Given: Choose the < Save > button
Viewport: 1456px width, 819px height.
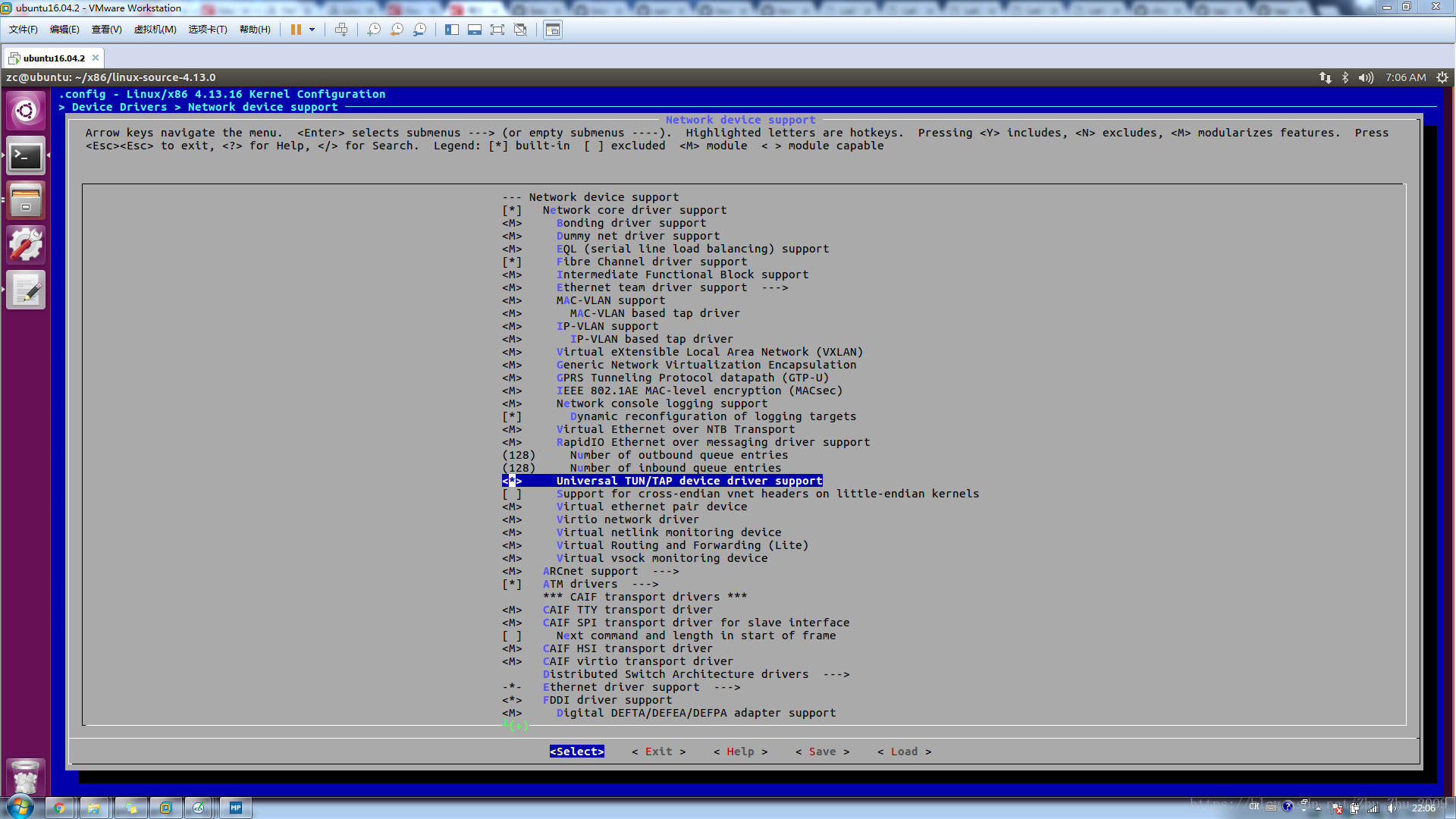Looking at the screenshot, I should (823, 752).
